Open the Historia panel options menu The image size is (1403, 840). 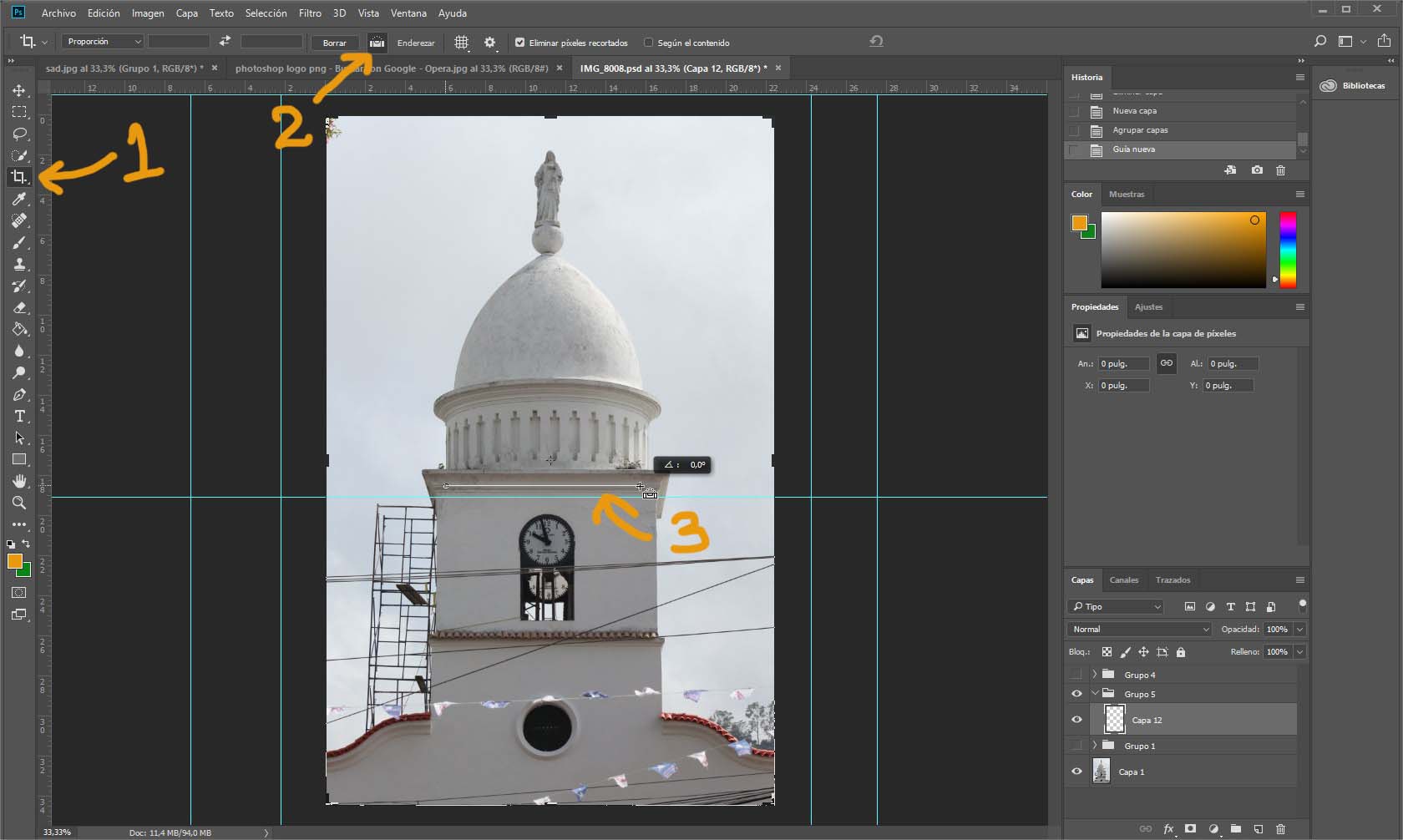[x=1299, y=77]
